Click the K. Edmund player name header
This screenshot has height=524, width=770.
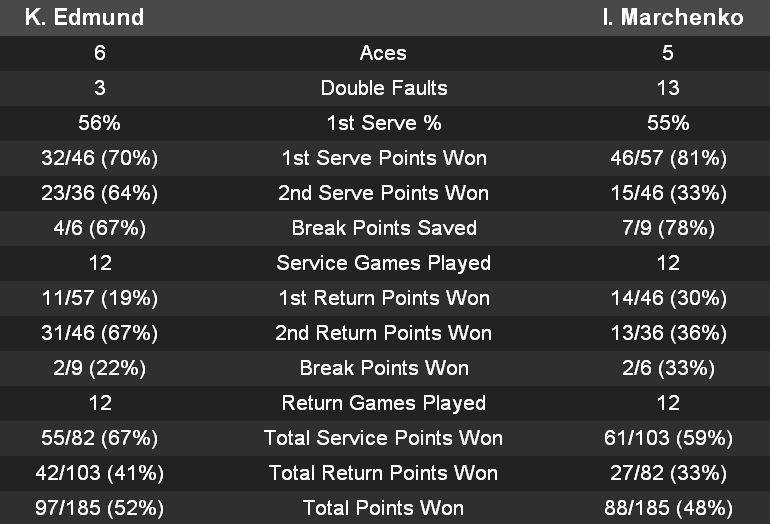point(84,17)
